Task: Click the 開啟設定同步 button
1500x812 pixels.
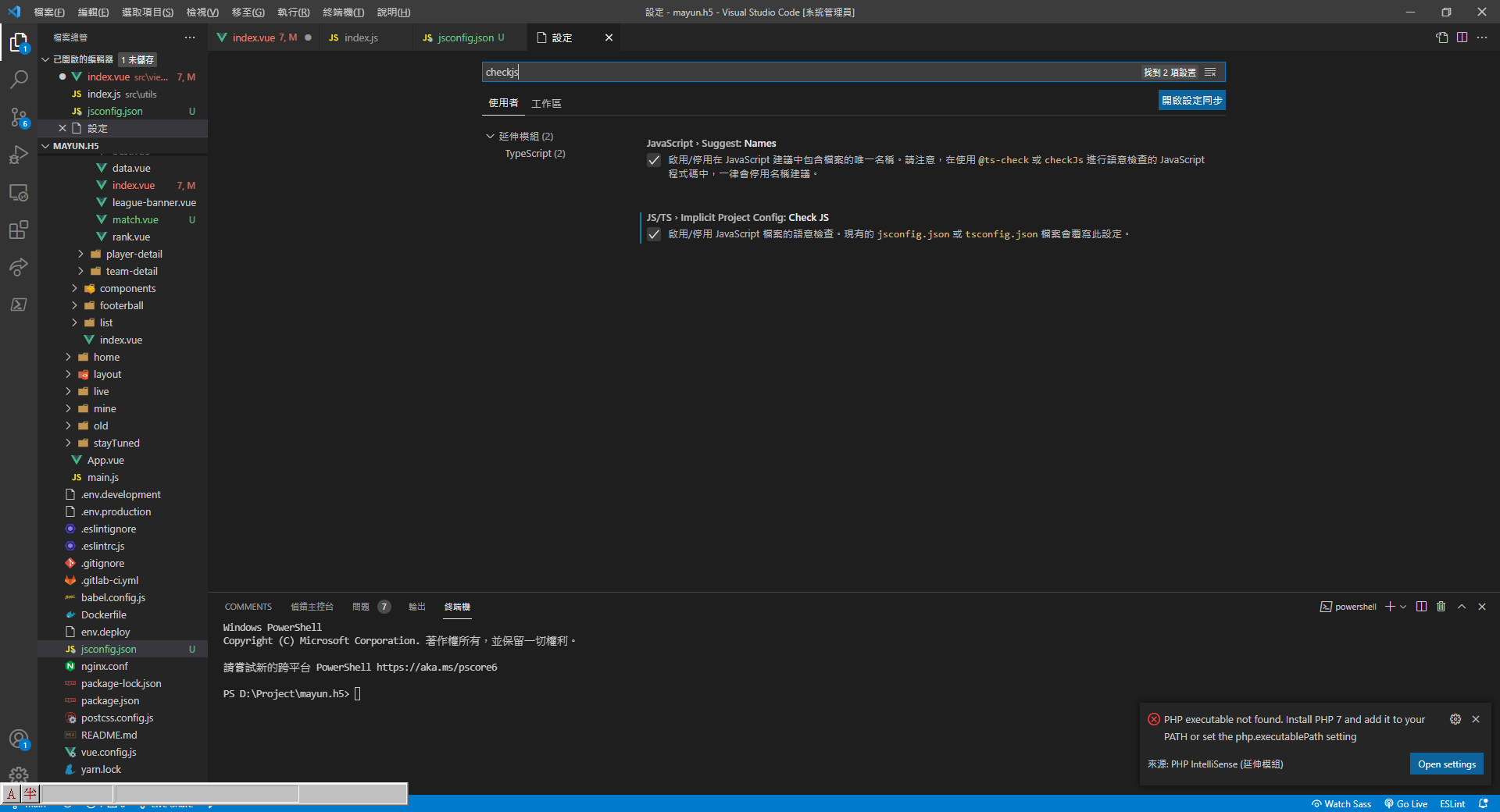Action: click(x=1191, y=100)
